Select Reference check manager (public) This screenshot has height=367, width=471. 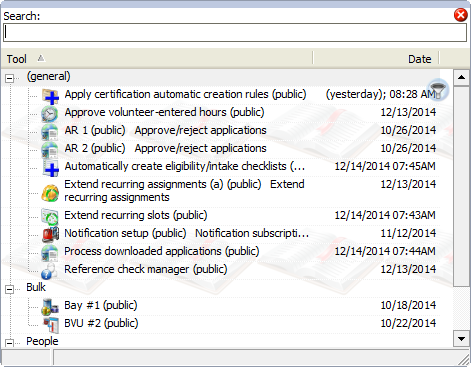coord(146,269)
